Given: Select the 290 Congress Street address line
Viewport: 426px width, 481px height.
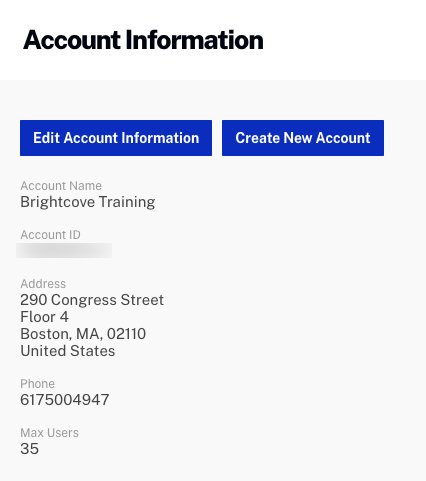Looking at the screenshot, I should [x=92, y=300].
